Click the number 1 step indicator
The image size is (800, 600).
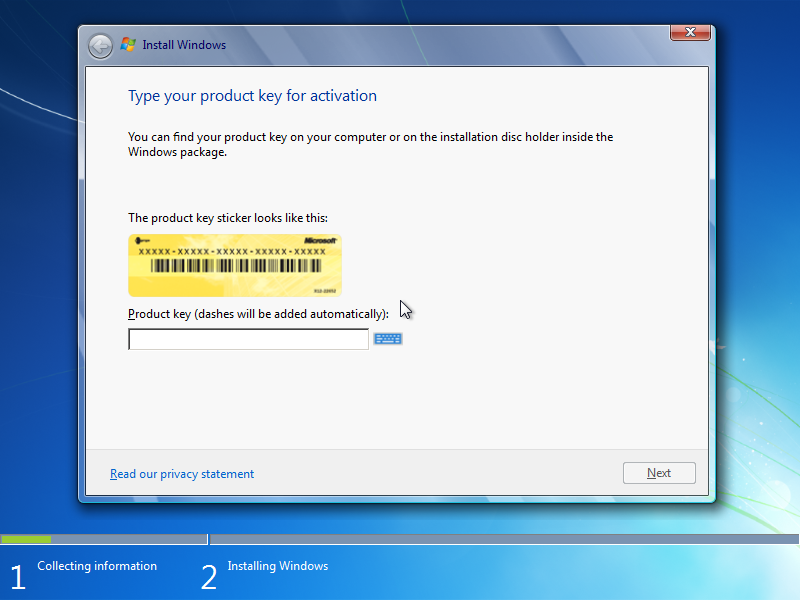pos(17,576)
